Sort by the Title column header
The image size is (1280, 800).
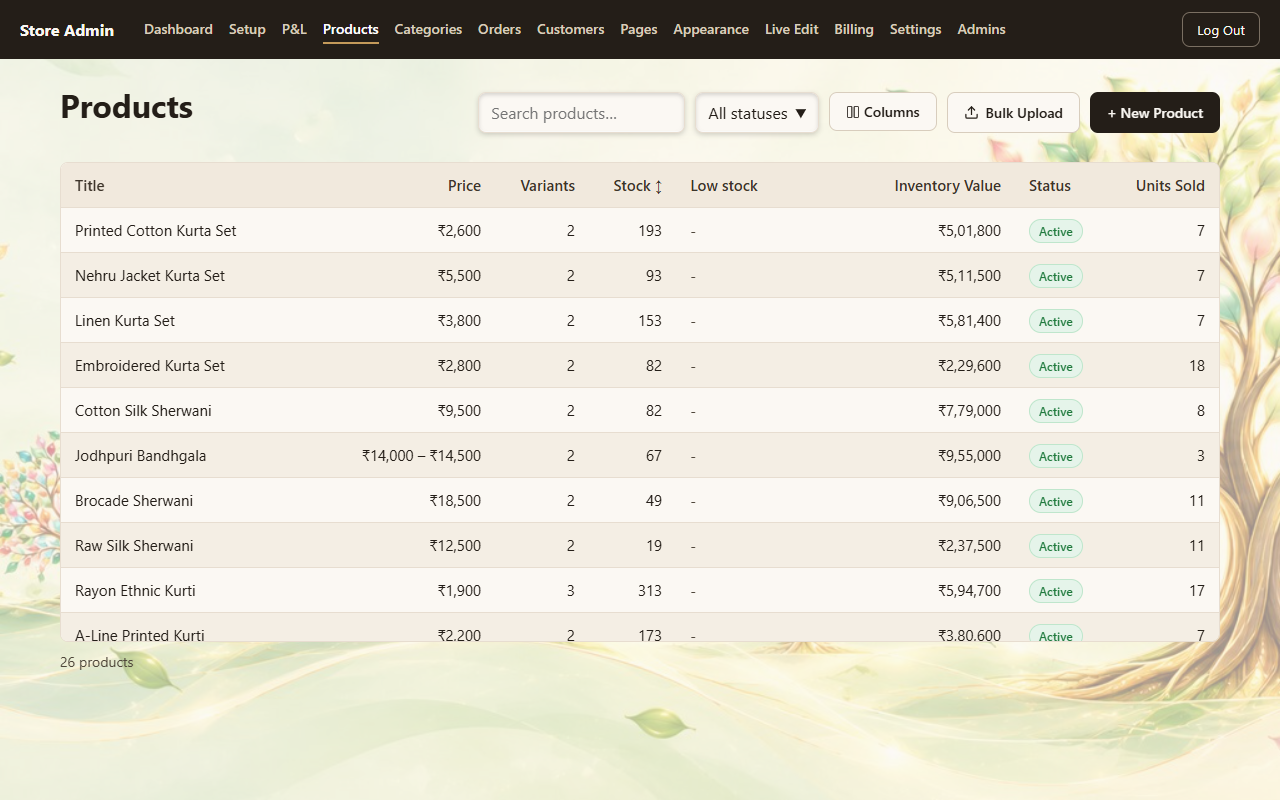(90, 185)
